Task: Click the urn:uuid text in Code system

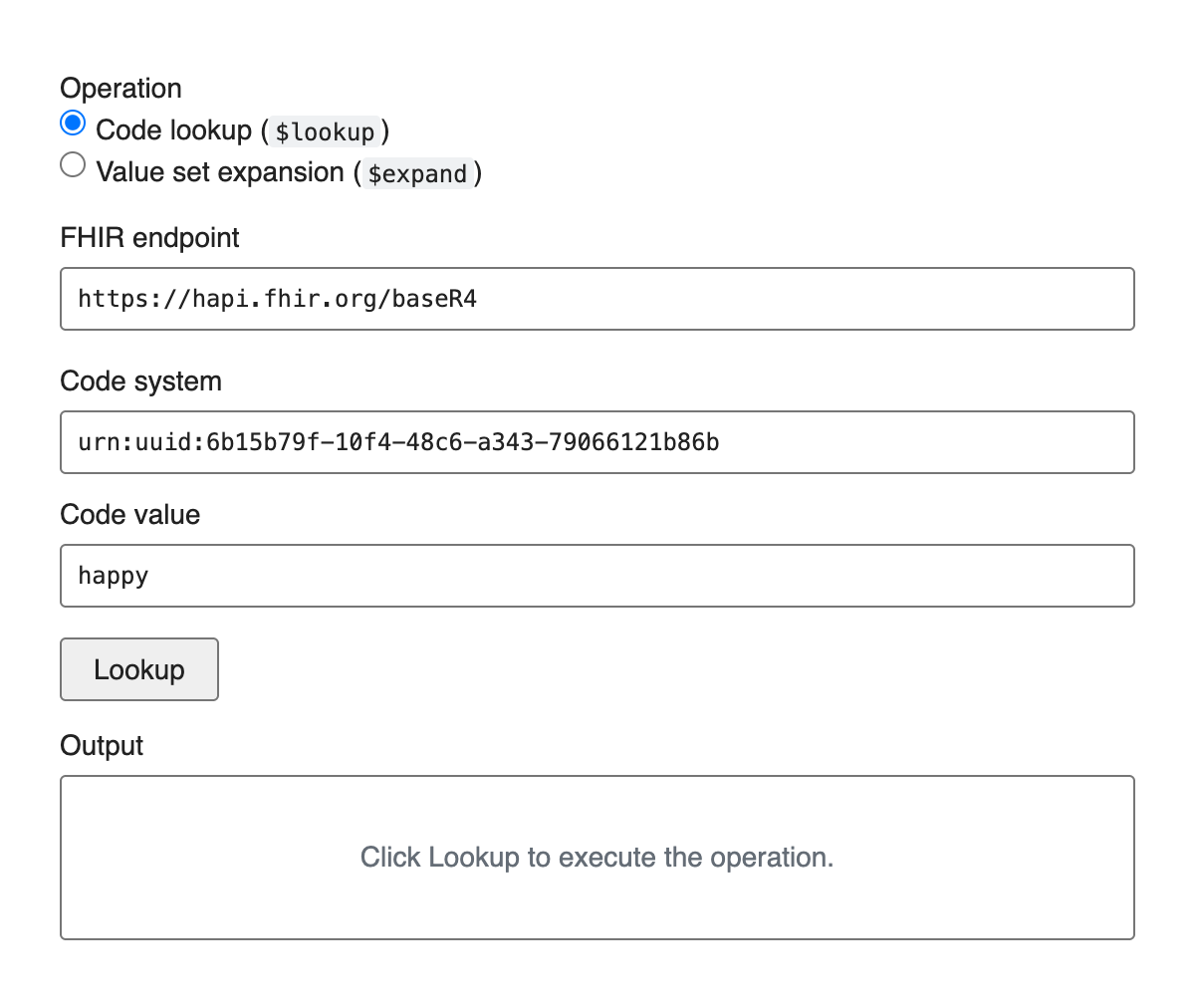Action: click(x=398, y=442)
